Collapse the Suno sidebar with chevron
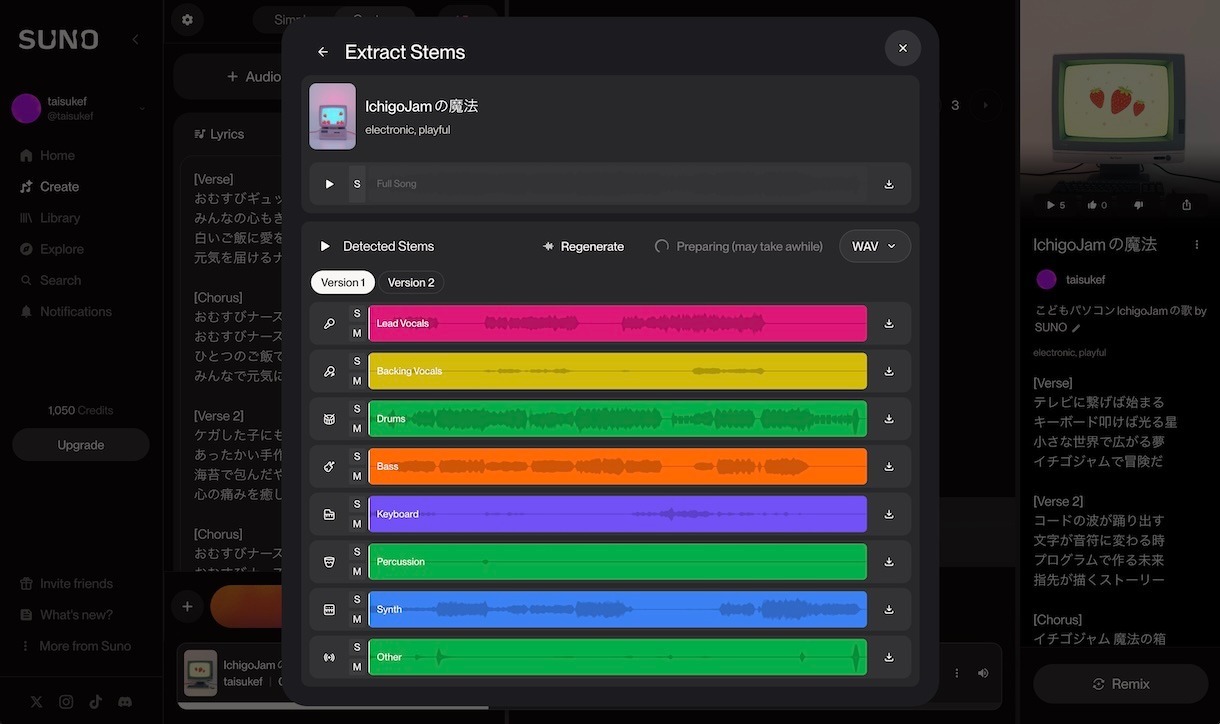This screenshot has width=1220, height=724. pyautogui.click(x=136, y=39)
